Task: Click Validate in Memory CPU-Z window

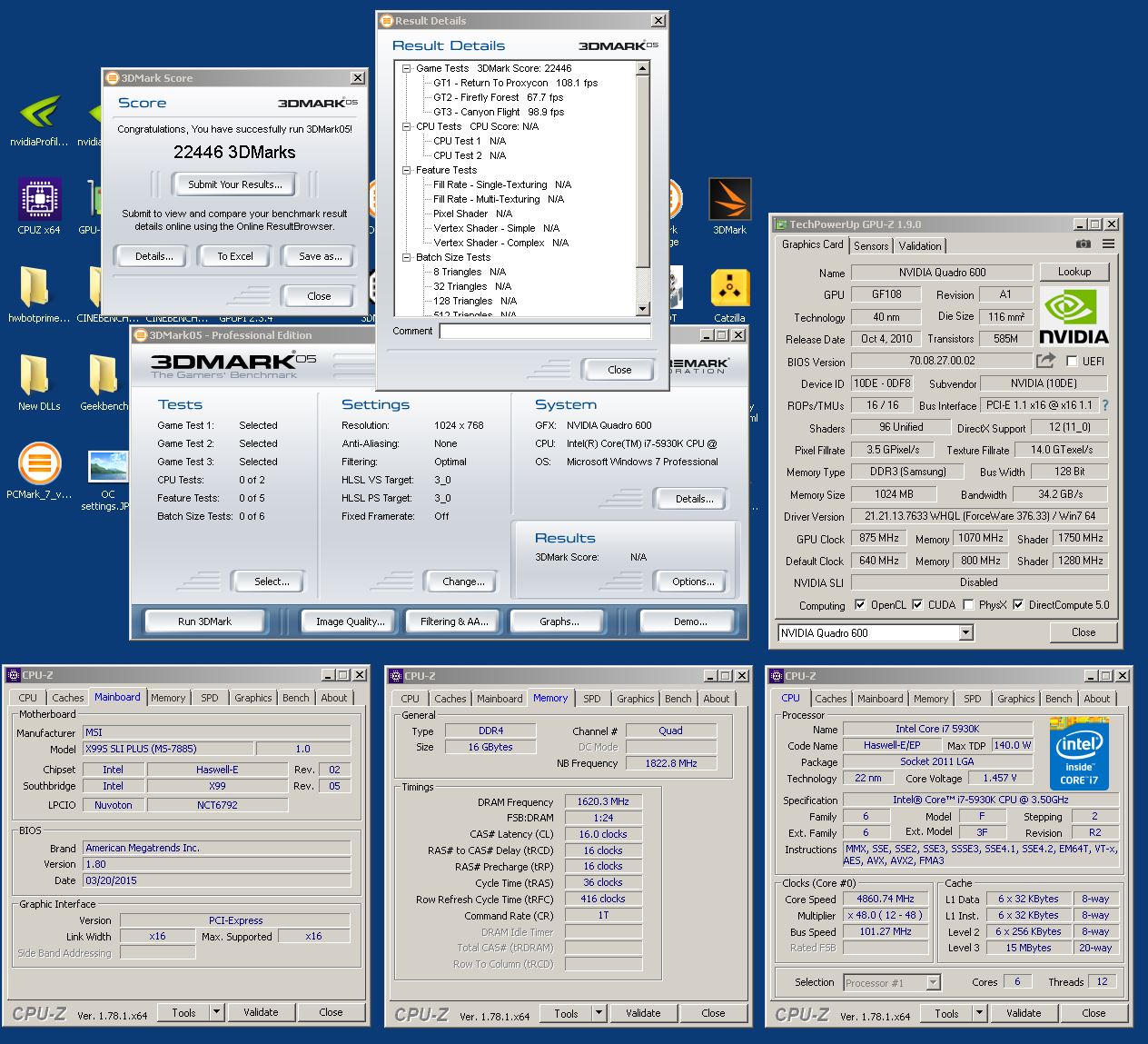Action: click(x=643, y=1013)
